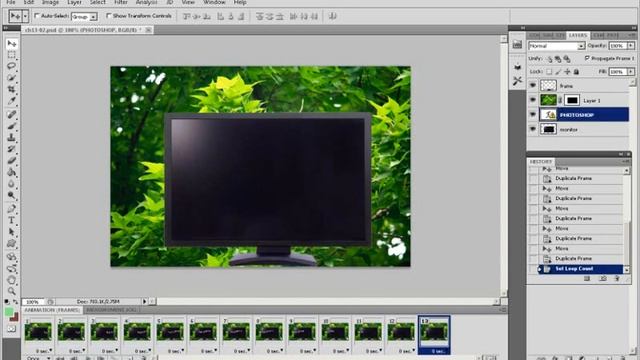This screenshot has height=360, width=640.
Task: Select the Eyedropper tool
Action: (x=11, y=100)
